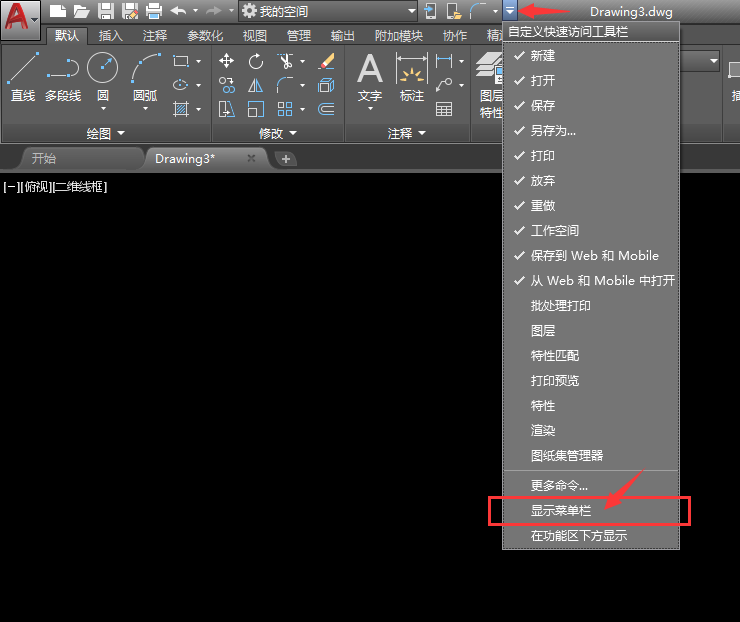740x622 pixels.
Task: Select 在功能区下方显示 menu entry
Action: pos(591,536)
